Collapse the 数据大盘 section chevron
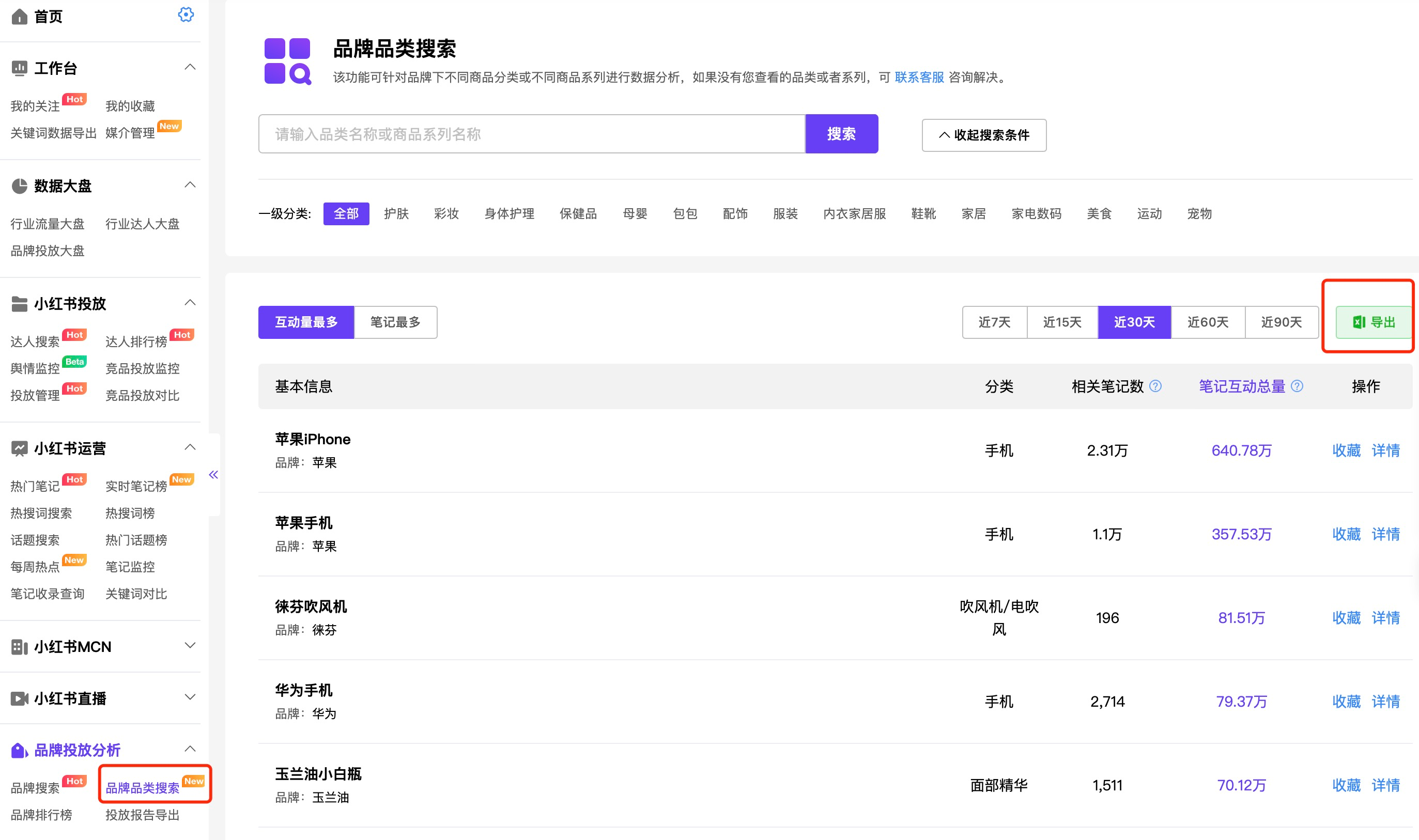This screenshot has width=1419, height=840. click(190, 185)
